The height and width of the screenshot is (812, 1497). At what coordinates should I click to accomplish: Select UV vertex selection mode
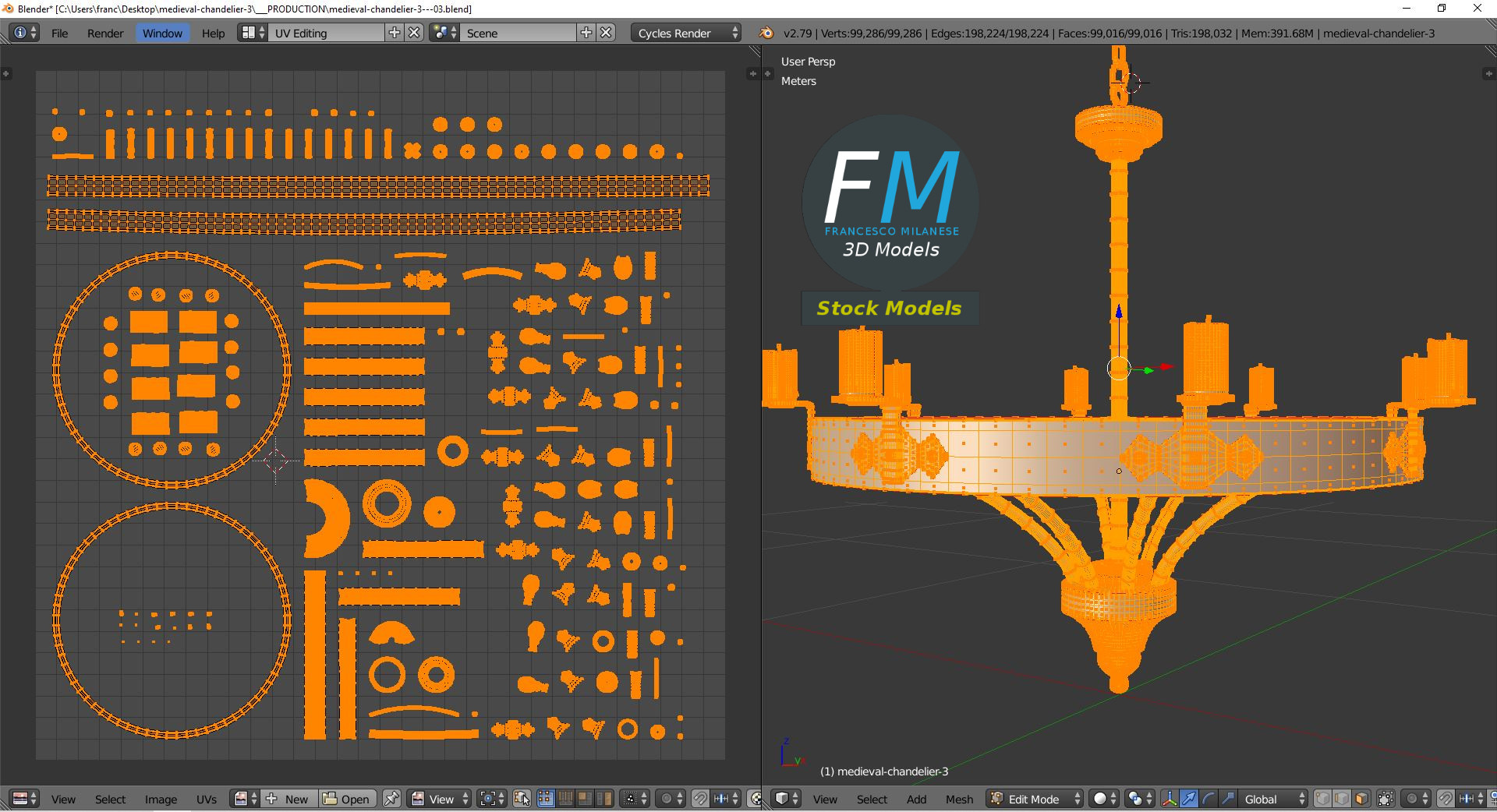(546, 799)
